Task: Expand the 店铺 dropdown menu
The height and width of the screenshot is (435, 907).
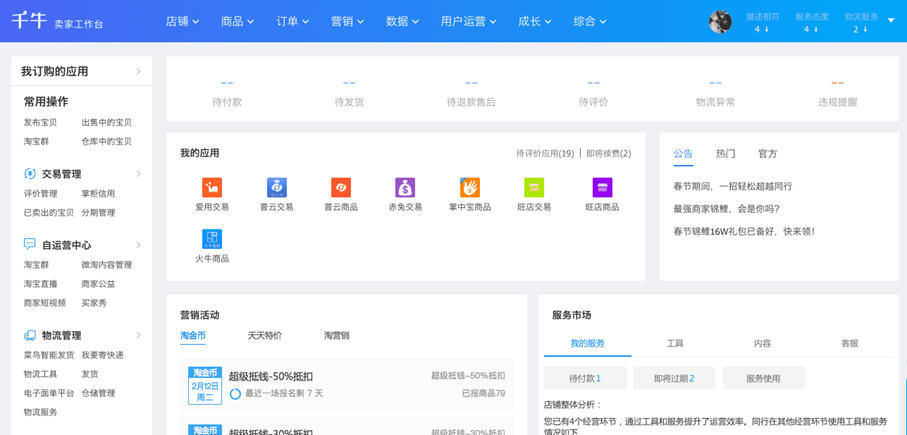Action: pyautogui.click(x=182, y=21)
